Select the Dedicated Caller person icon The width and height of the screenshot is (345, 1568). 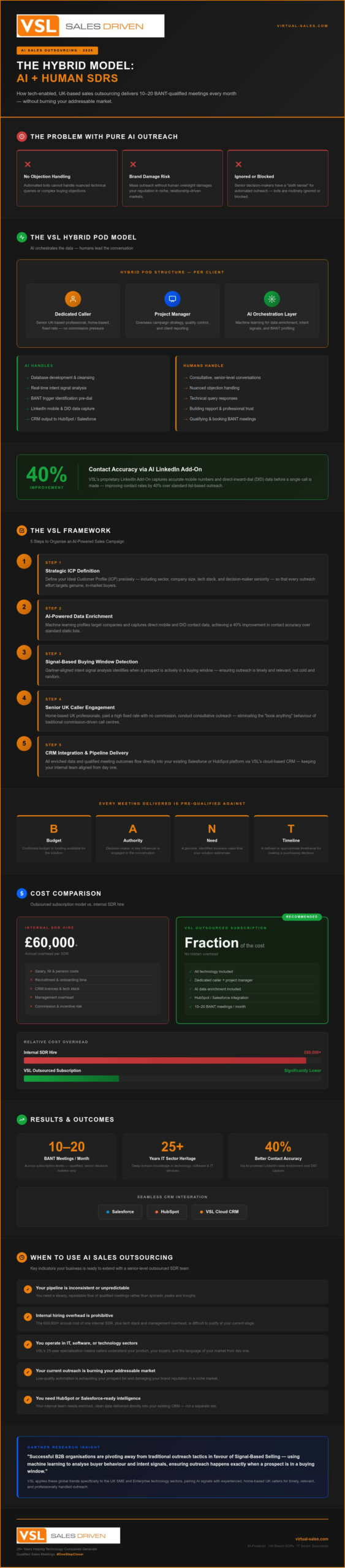click(73, 299)
